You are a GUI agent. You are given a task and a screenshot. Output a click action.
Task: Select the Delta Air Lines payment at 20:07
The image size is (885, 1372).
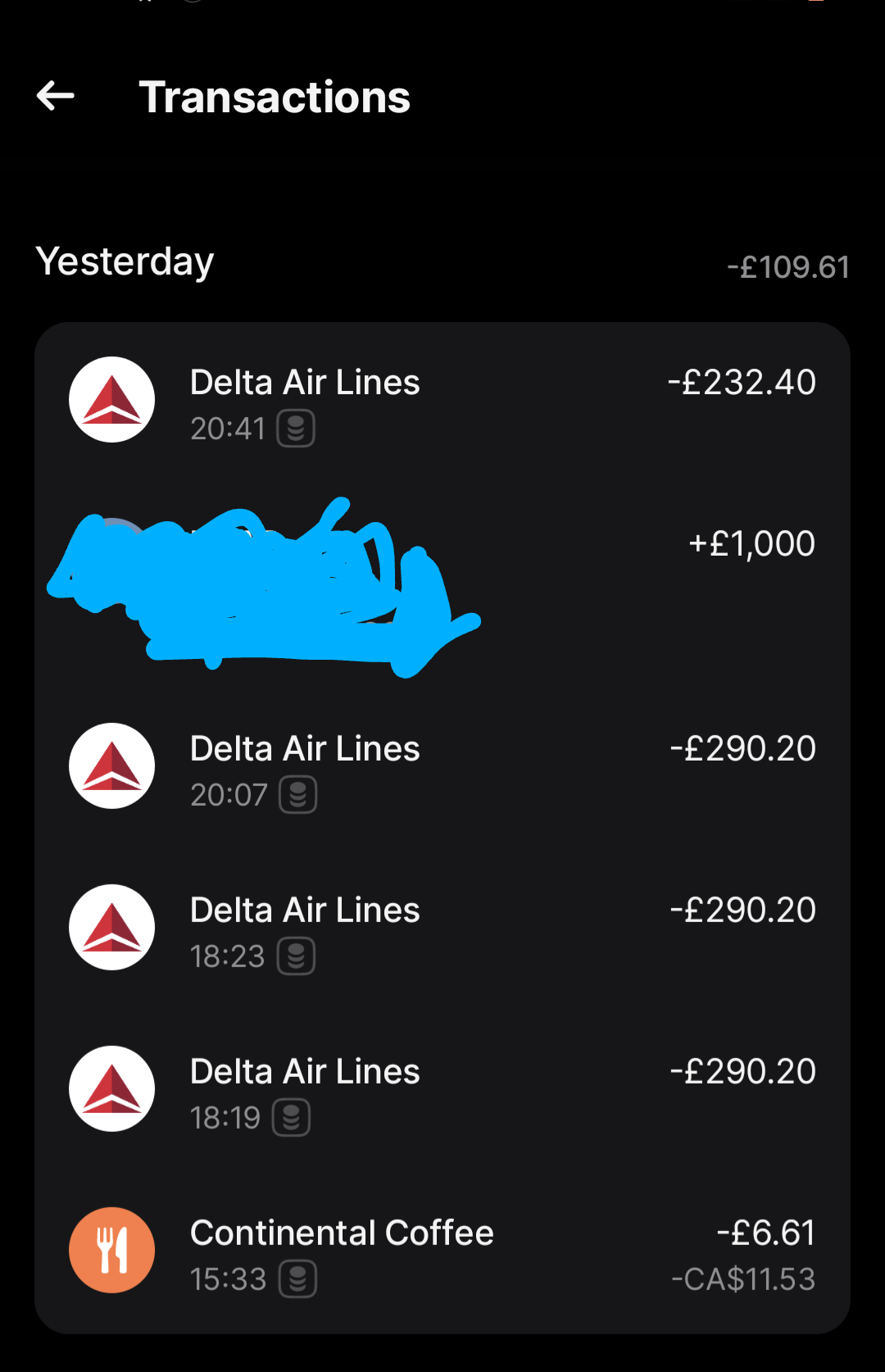(x=305, y=749)
